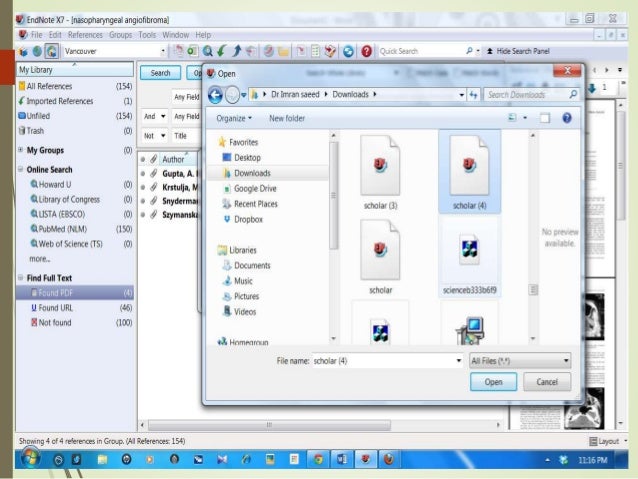Image resolution: width=638 pixels, height=479 pixels.
Task: Click the Search button in search panel
Action: coord(160,73)
